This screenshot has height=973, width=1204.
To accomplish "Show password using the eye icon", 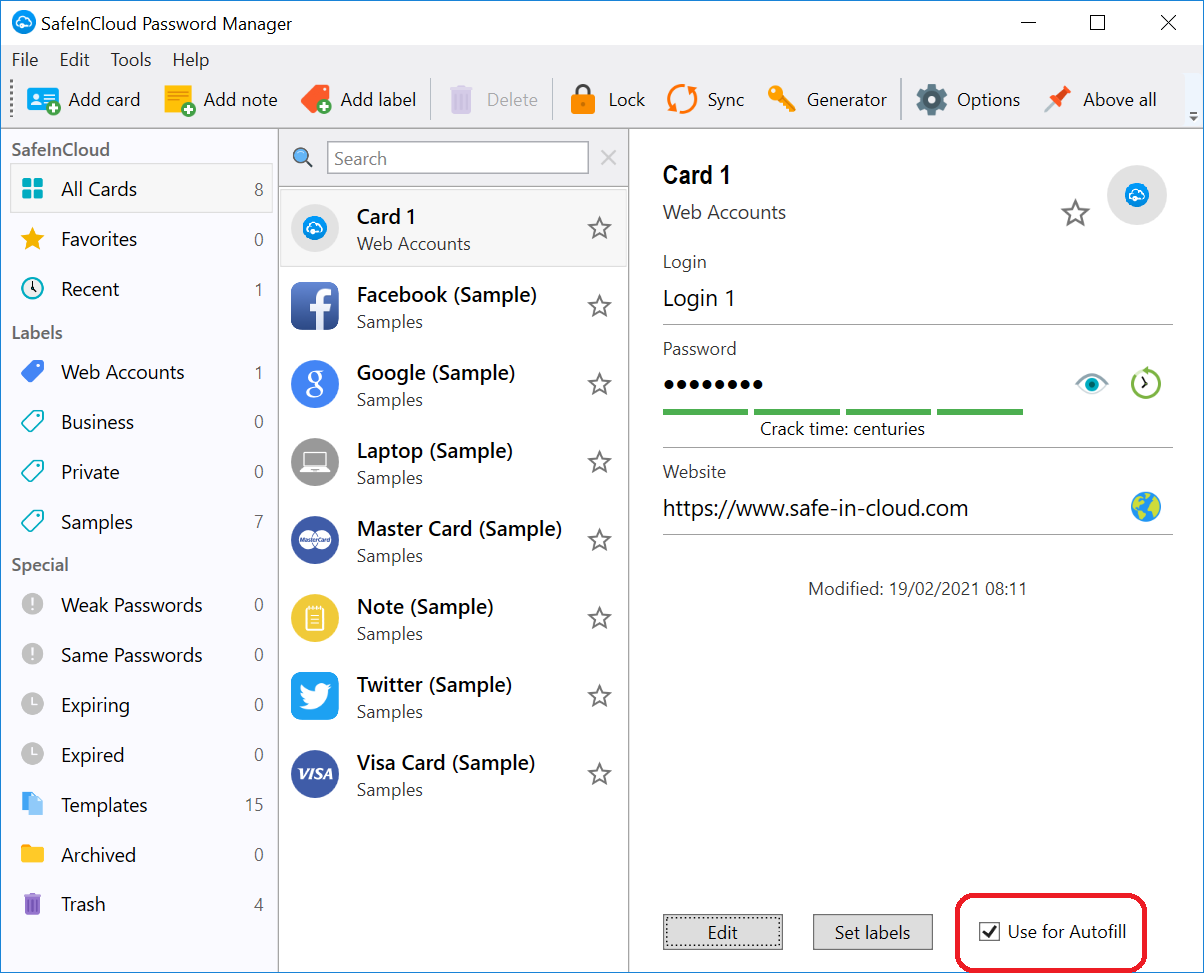I will tap(1092, 383).
